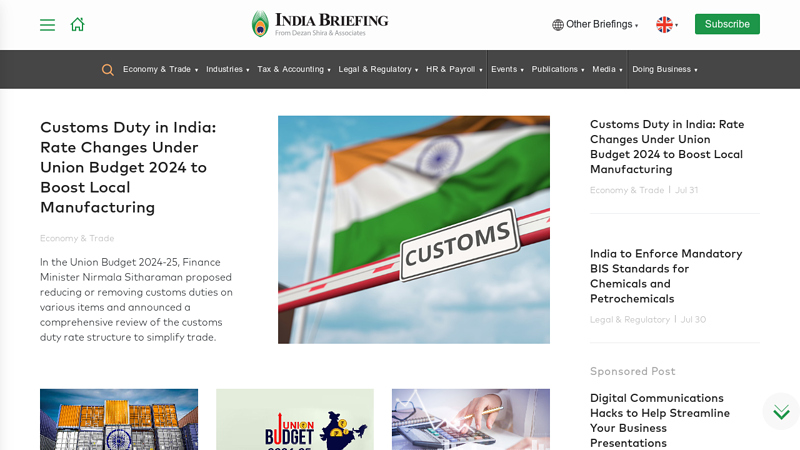Click Legal & Regulatory category, Jul 30
Viewport: 800px width, 450px height.
click(630, 319)
